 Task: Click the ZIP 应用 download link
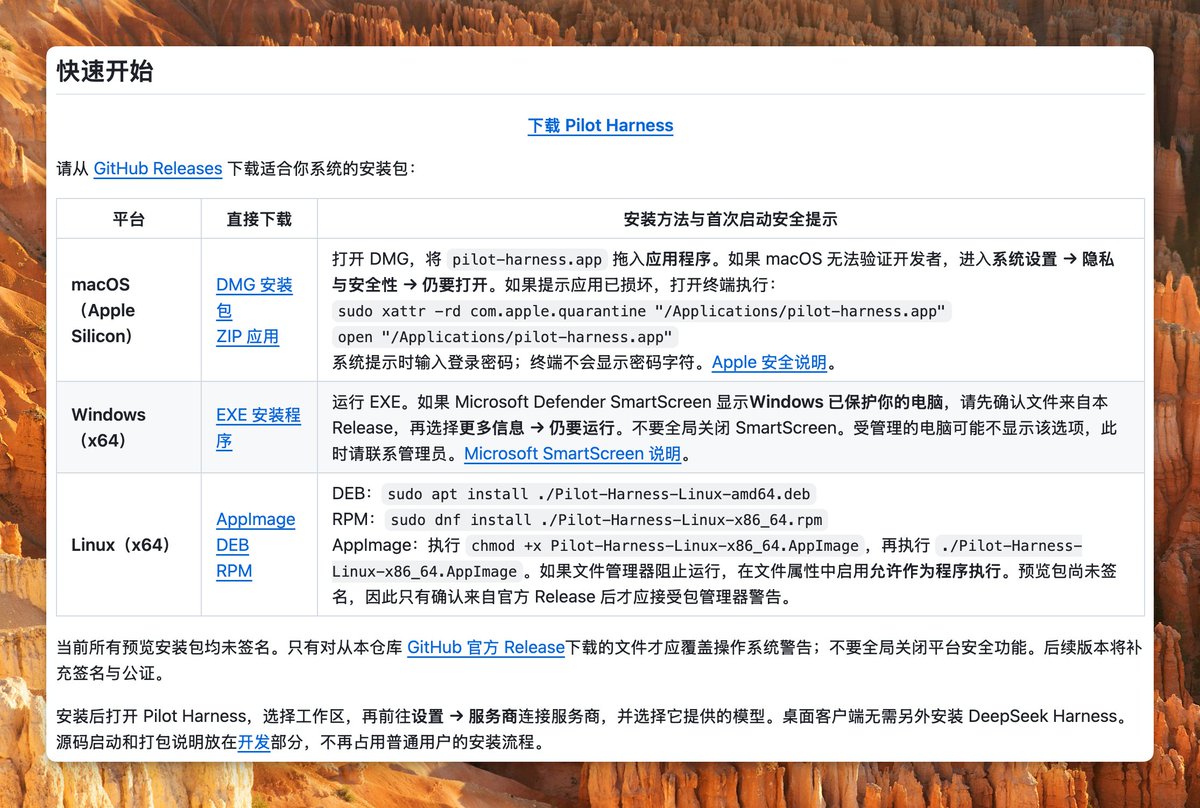point(247,337)
